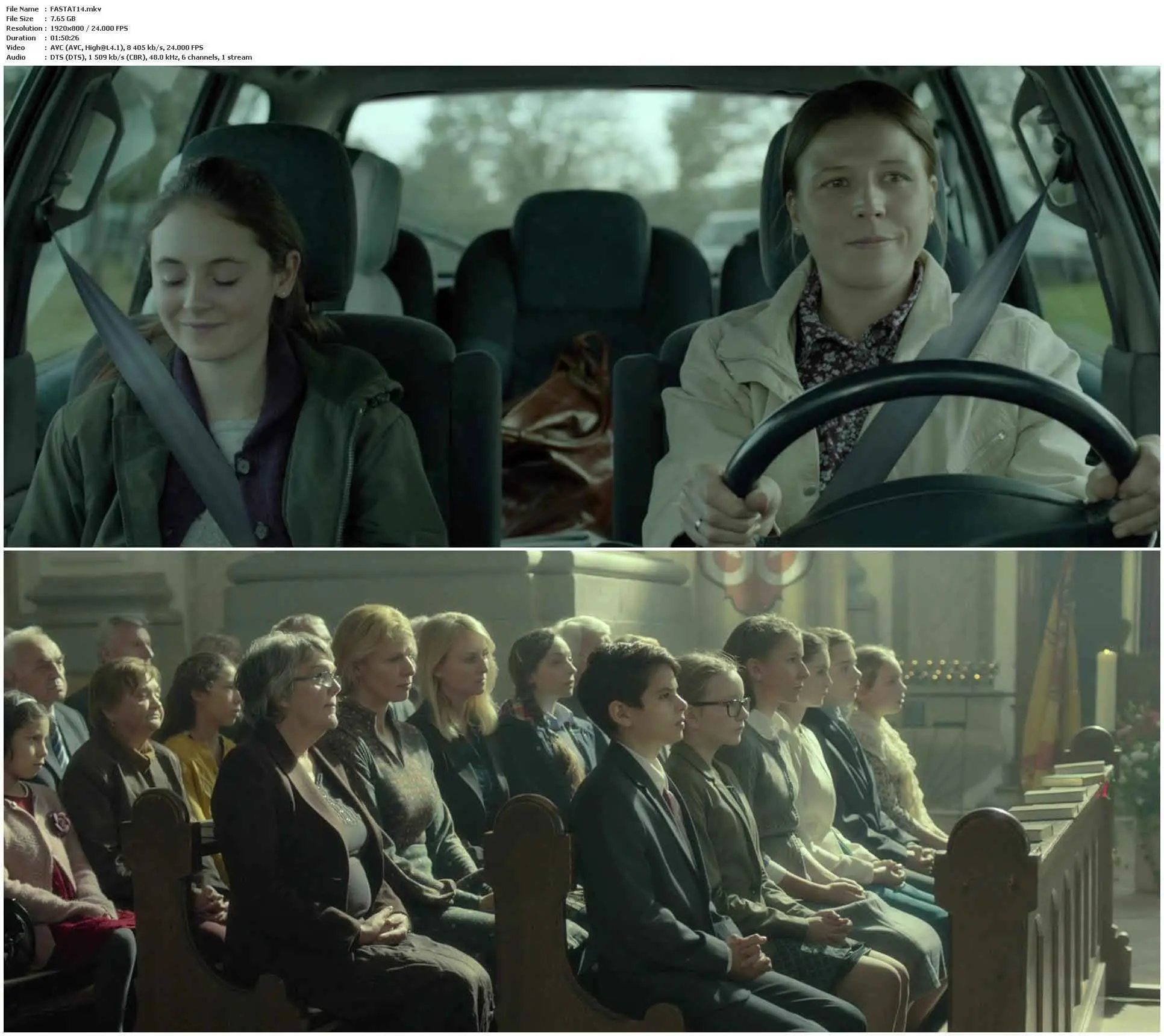Select the duration value 01:50:26
1164x1036 pixels.
(x=64, y=38)
